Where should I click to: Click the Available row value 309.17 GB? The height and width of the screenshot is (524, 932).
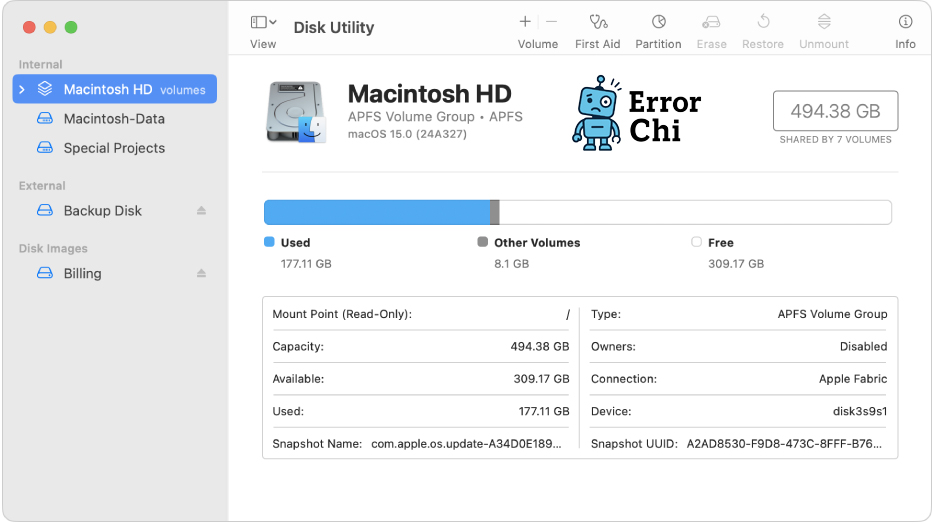pos(541,379)
